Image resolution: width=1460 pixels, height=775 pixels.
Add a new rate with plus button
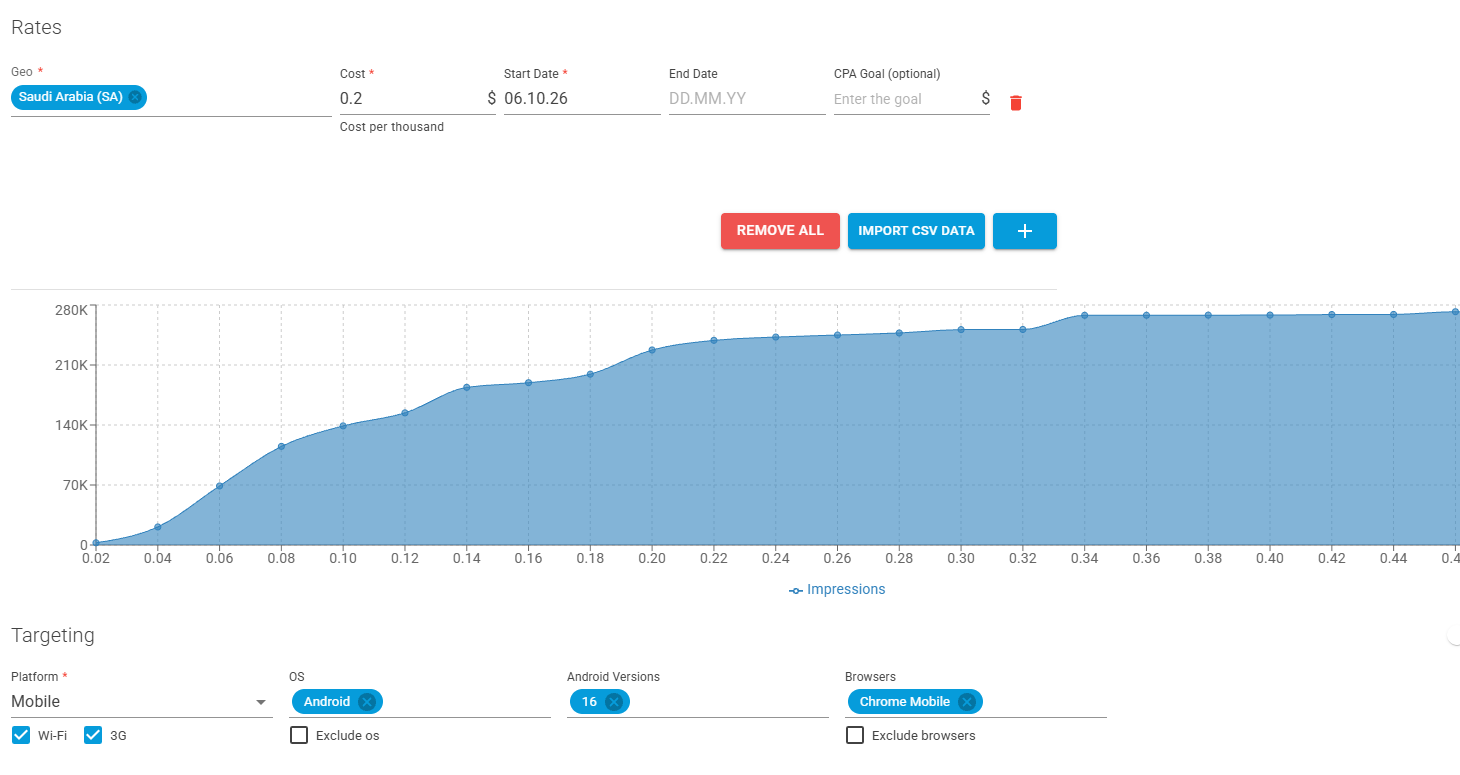[1025, 231]
